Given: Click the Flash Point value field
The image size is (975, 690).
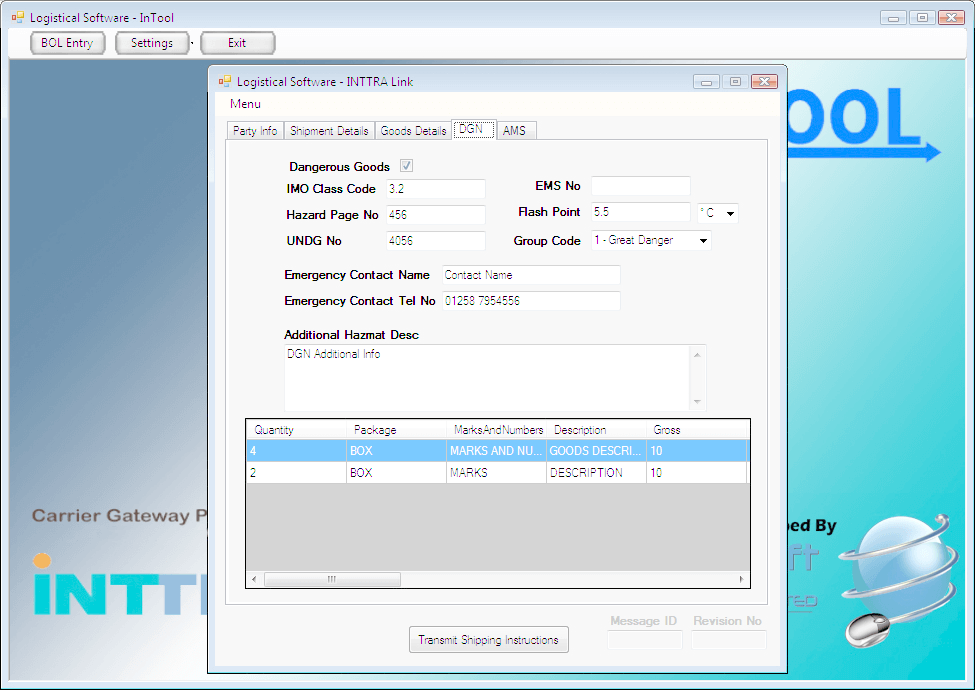Looking at the screenshot, I should (x=640, y=212).
